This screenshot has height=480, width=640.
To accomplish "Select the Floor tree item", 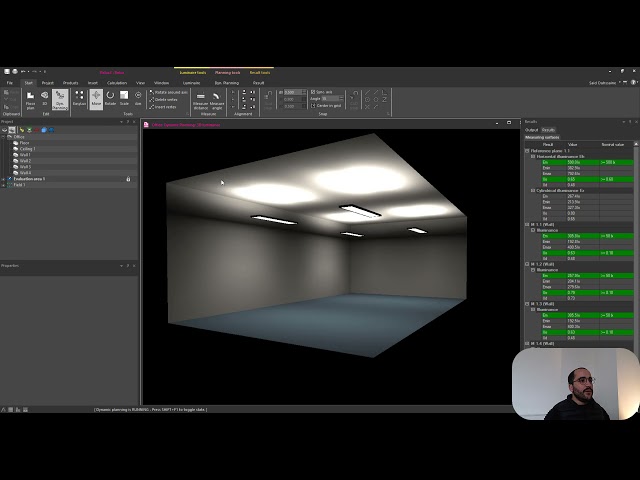I will click(24, 143).
